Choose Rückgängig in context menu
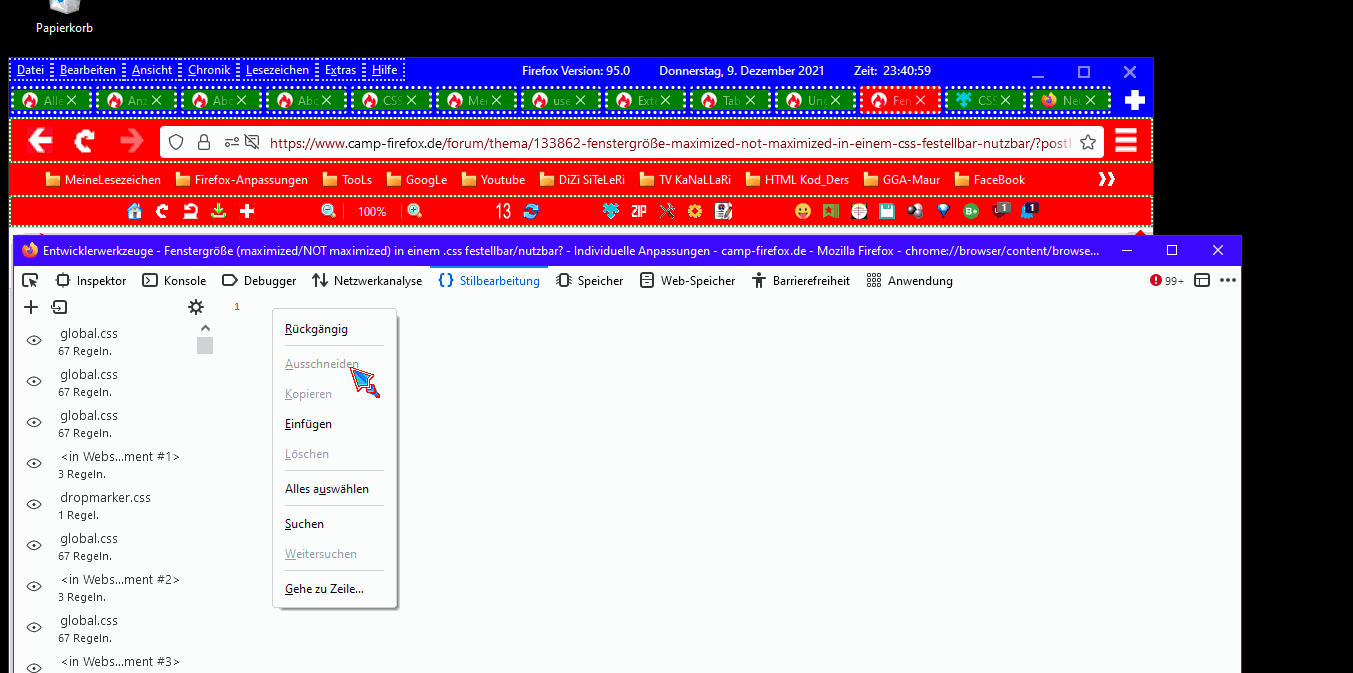This screenshot has width=1353, height=673. 335,329
